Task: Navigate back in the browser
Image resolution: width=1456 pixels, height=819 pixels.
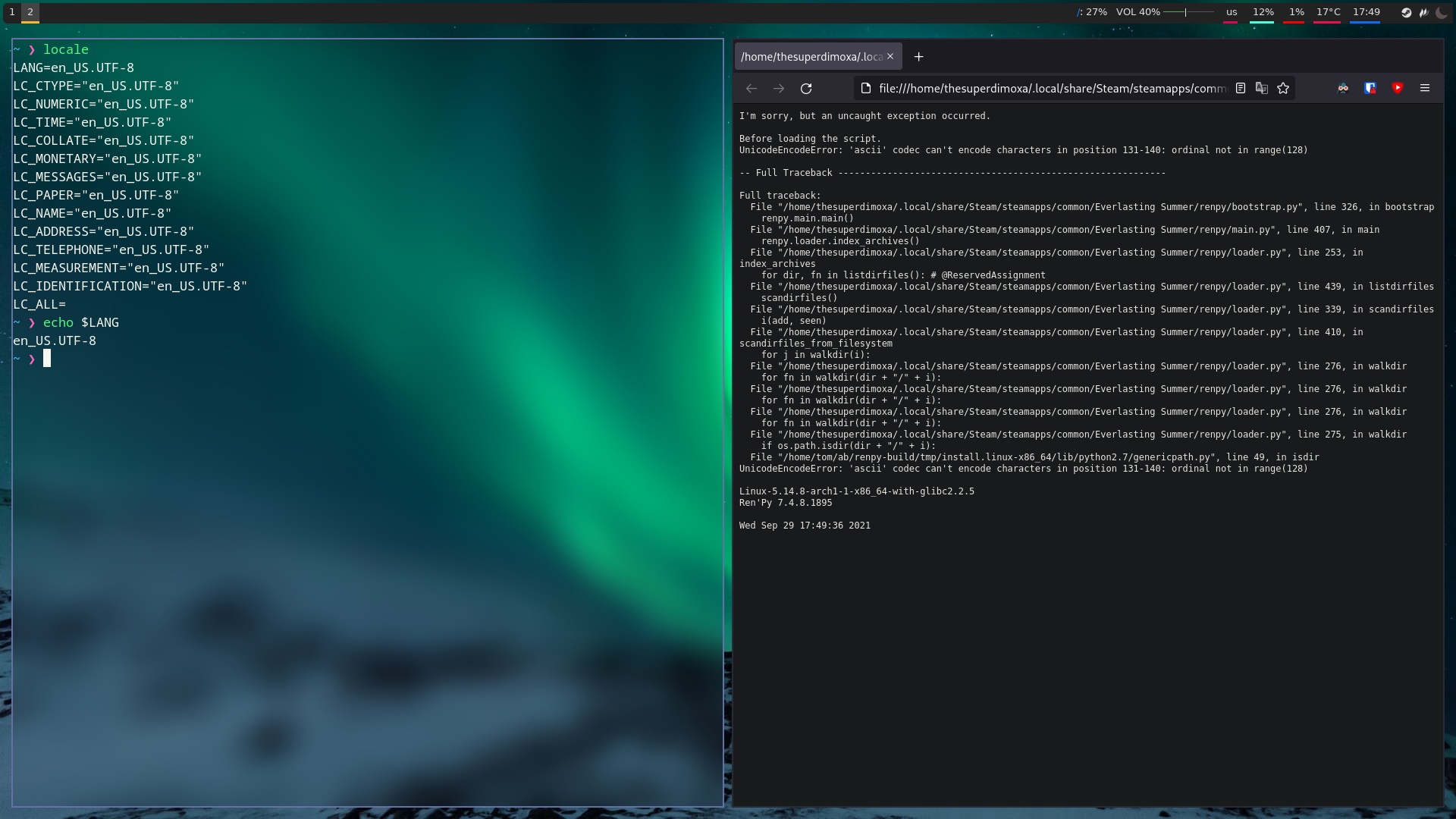Action: pyautogui.click(x=751, y=88)
